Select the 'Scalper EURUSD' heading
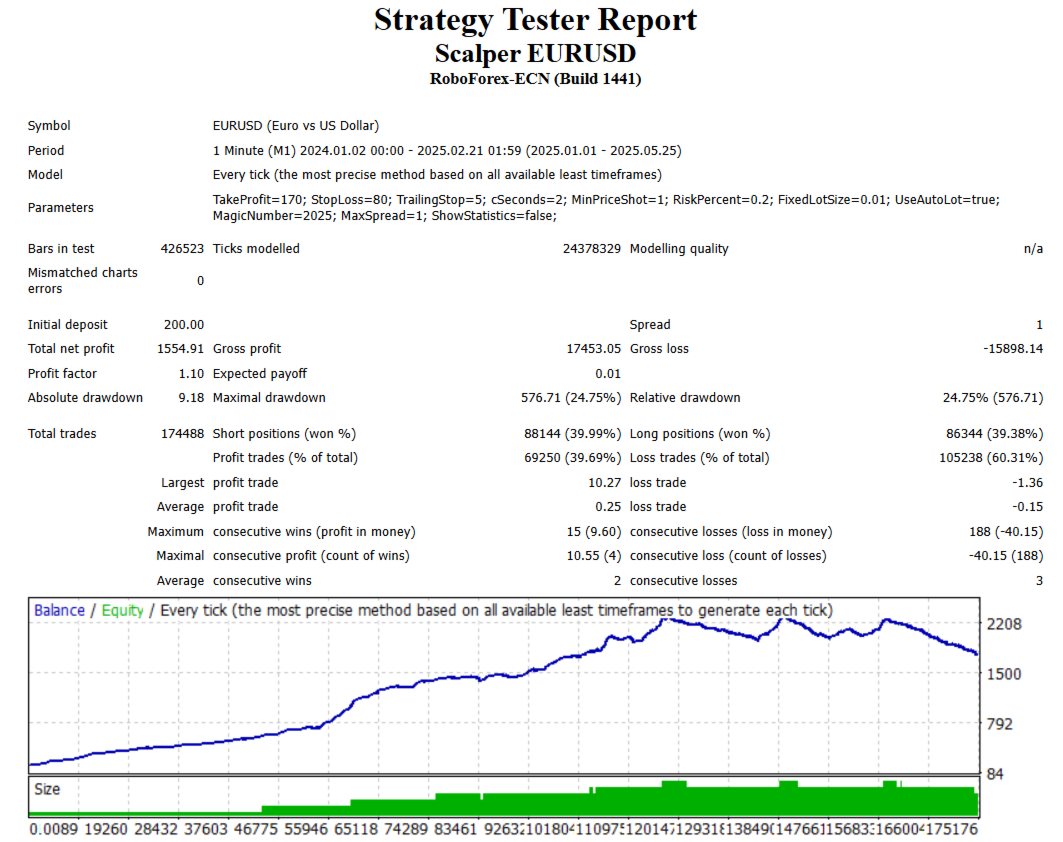1063x842 pixels. [535, 54]
